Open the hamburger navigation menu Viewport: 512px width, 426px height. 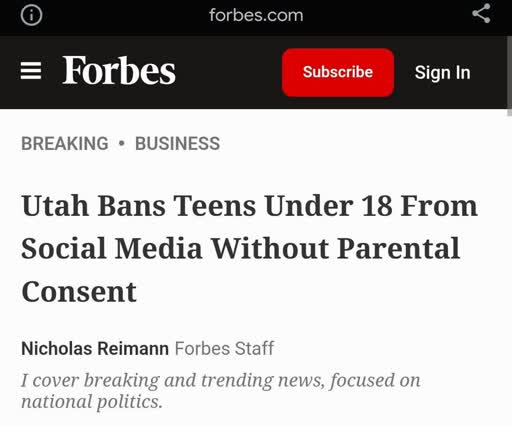(31, 71)
